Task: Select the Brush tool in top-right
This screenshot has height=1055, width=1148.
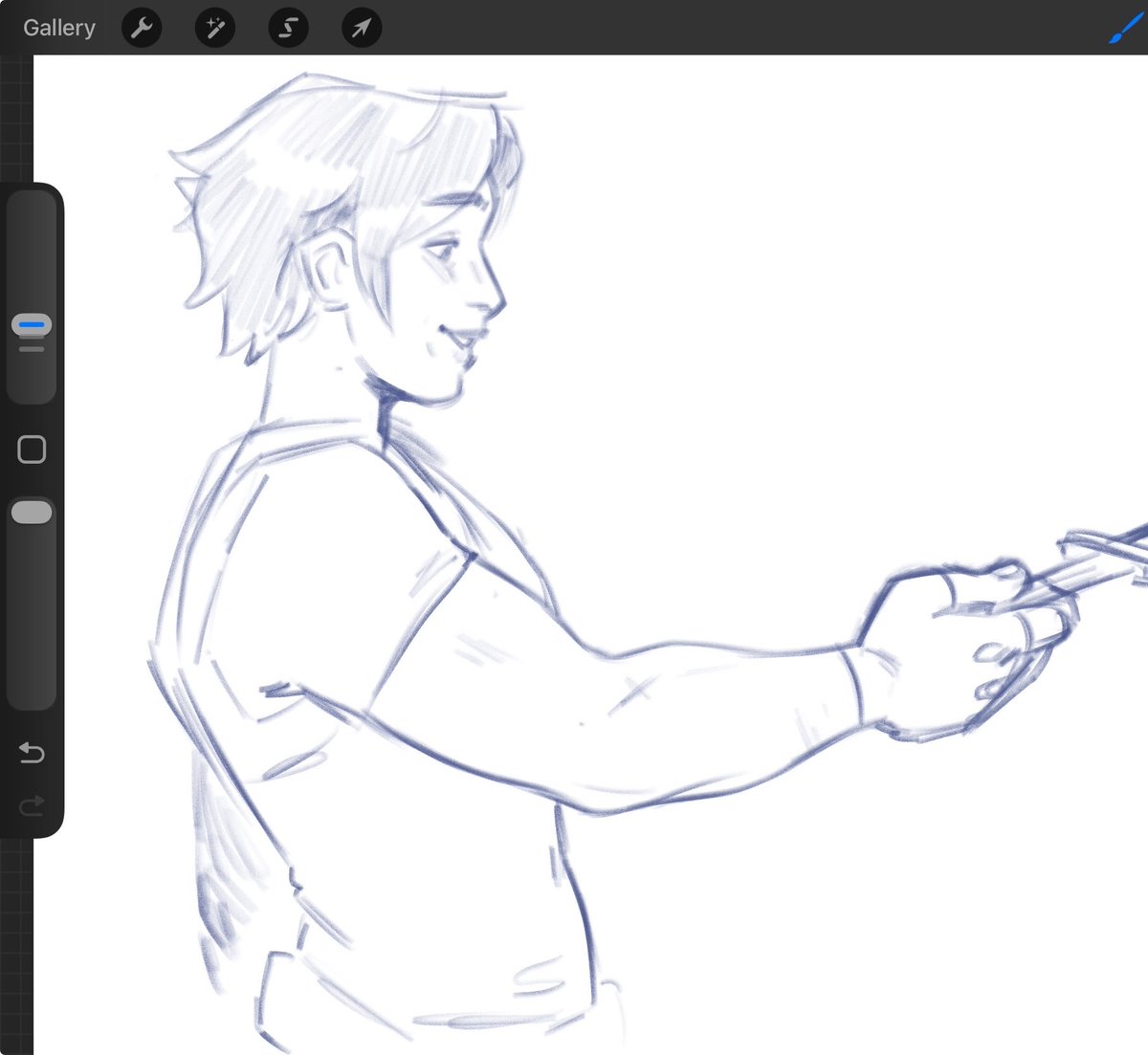Action: point(1127,28)
